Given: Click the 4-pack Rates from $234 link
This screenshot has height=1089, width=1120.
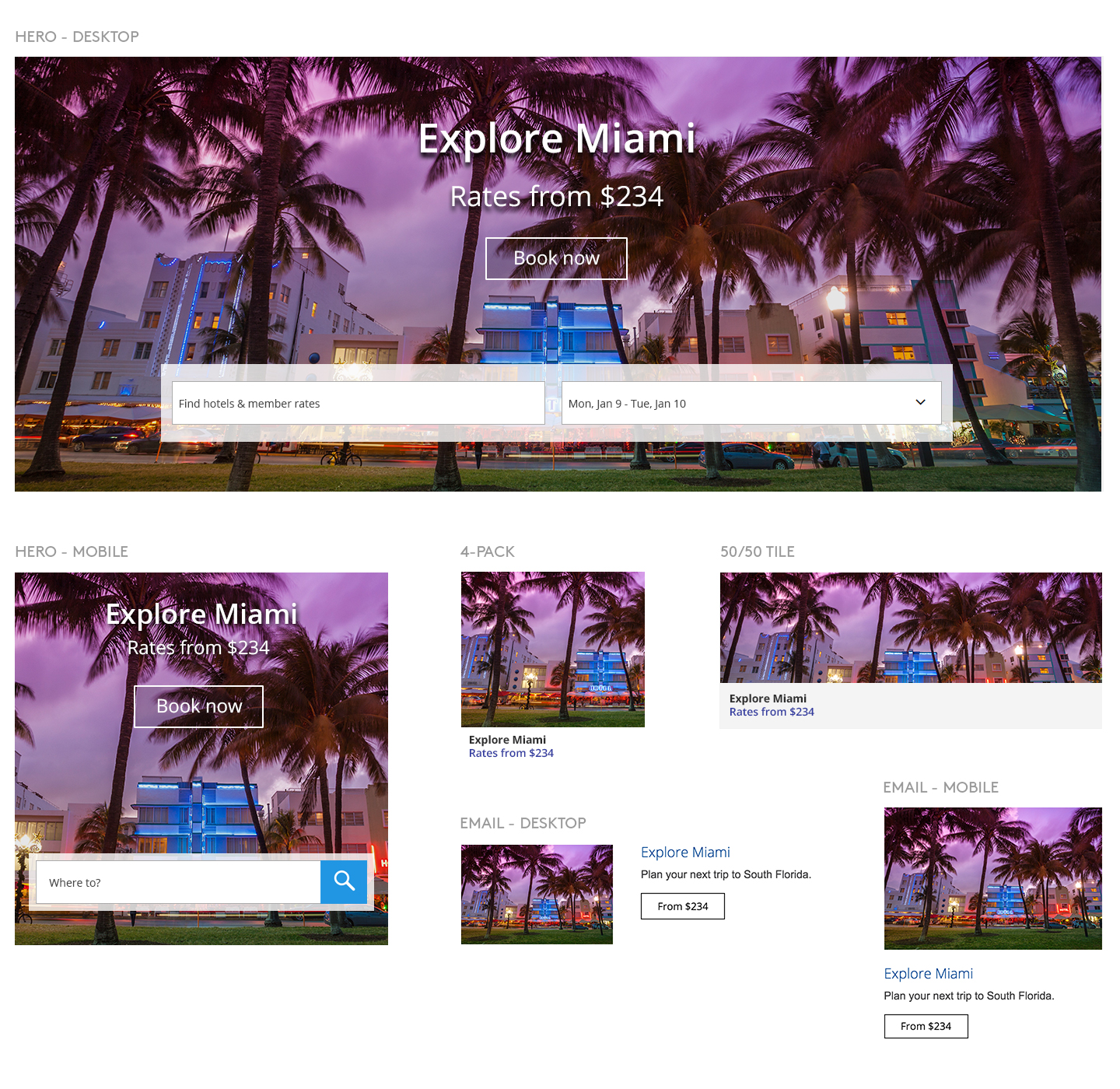Looking at the screenshot, I should [511, 753].
